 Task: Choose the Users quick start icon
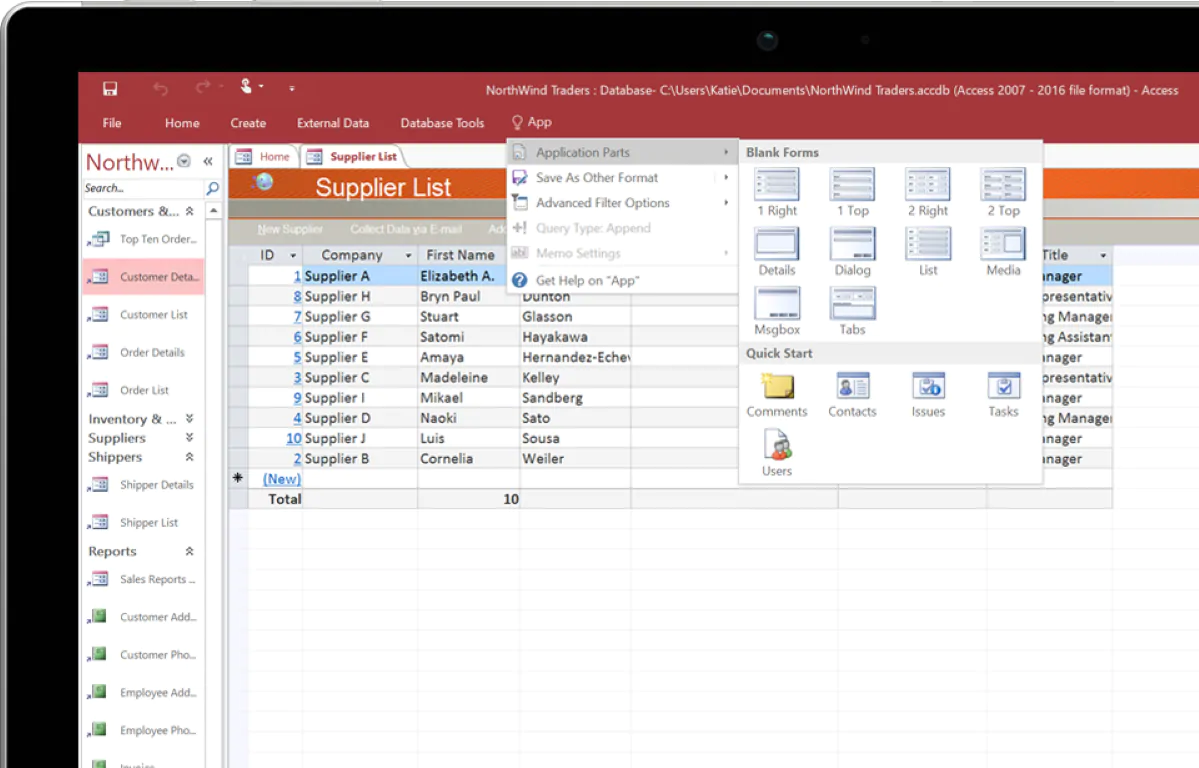point(777,446)
